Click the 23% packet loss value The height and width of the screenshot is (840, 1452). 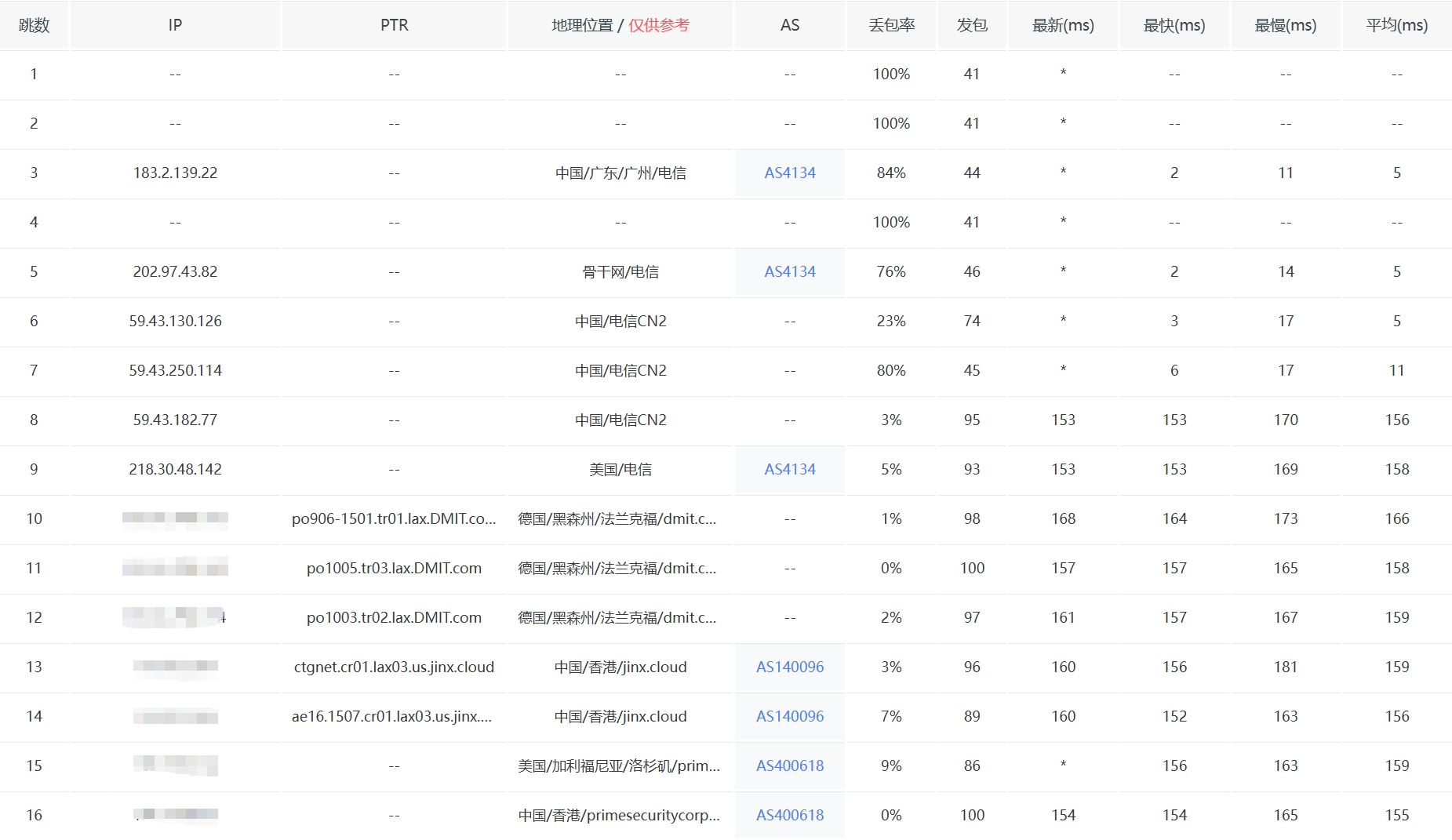891,321
